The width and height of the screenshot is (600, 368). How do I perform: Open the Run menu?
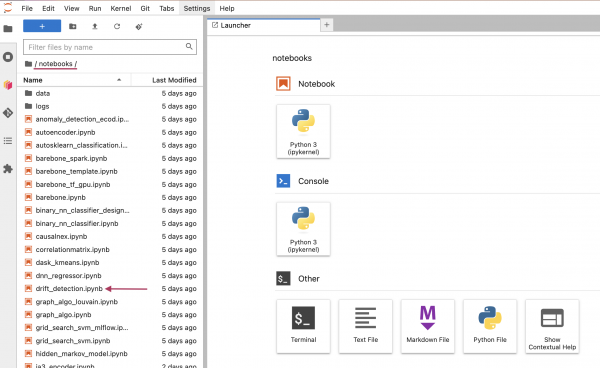(95, 8)
